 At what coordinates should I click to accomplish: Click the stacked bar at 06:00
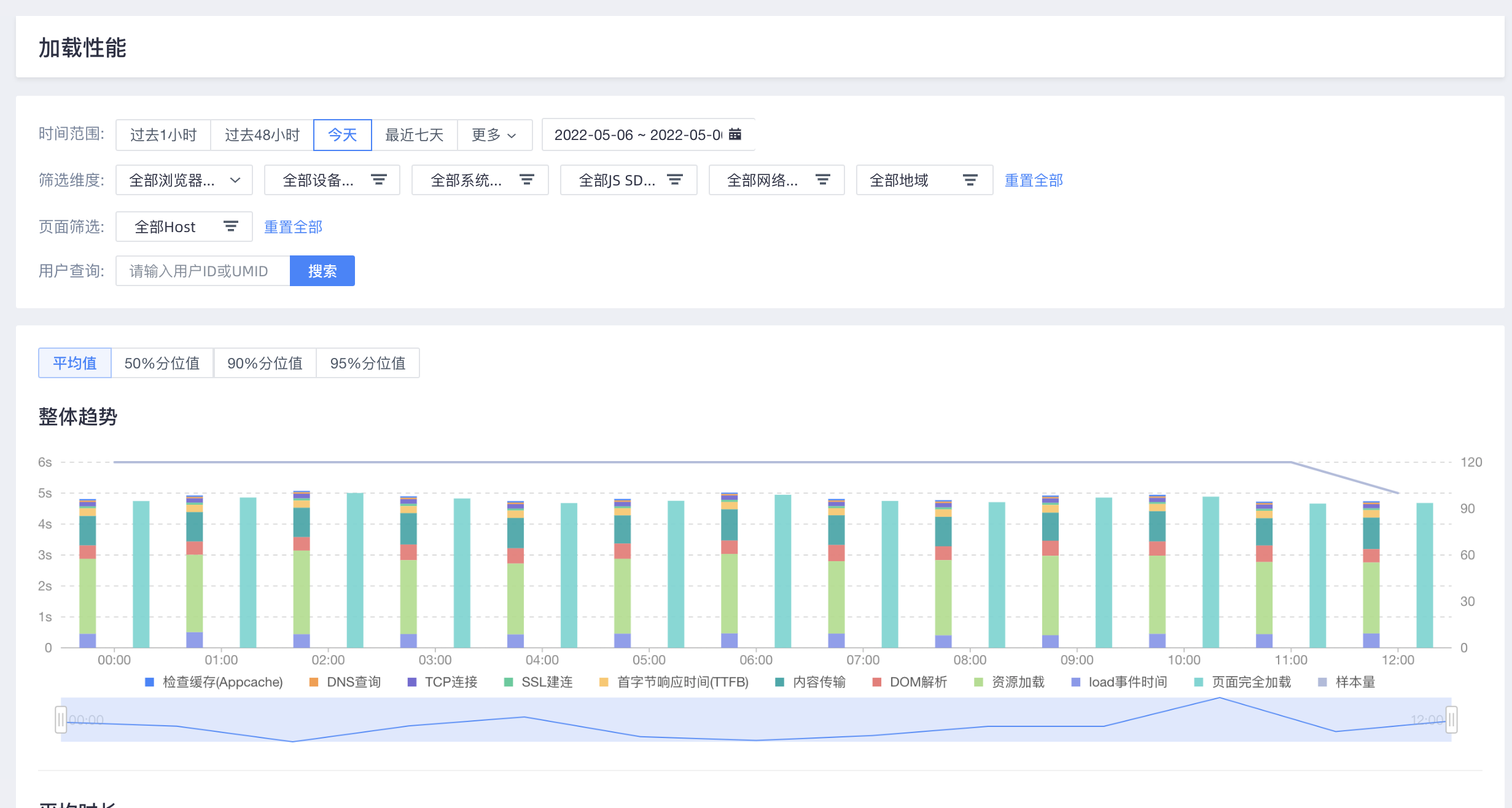pos(730,570)
